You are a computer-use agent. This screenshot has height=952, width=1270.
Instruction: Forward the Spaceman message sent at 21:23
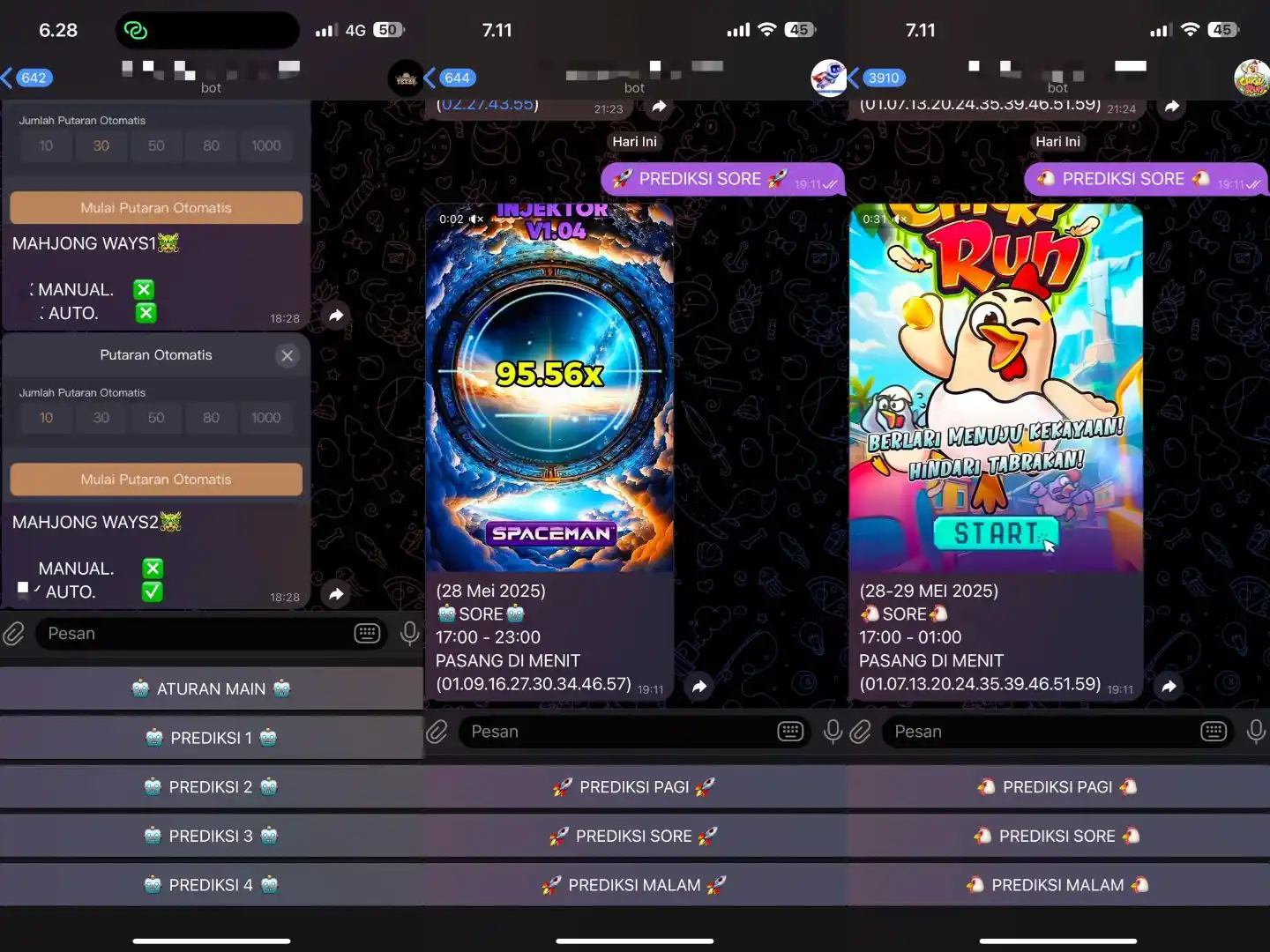click(x=659, y=107)
